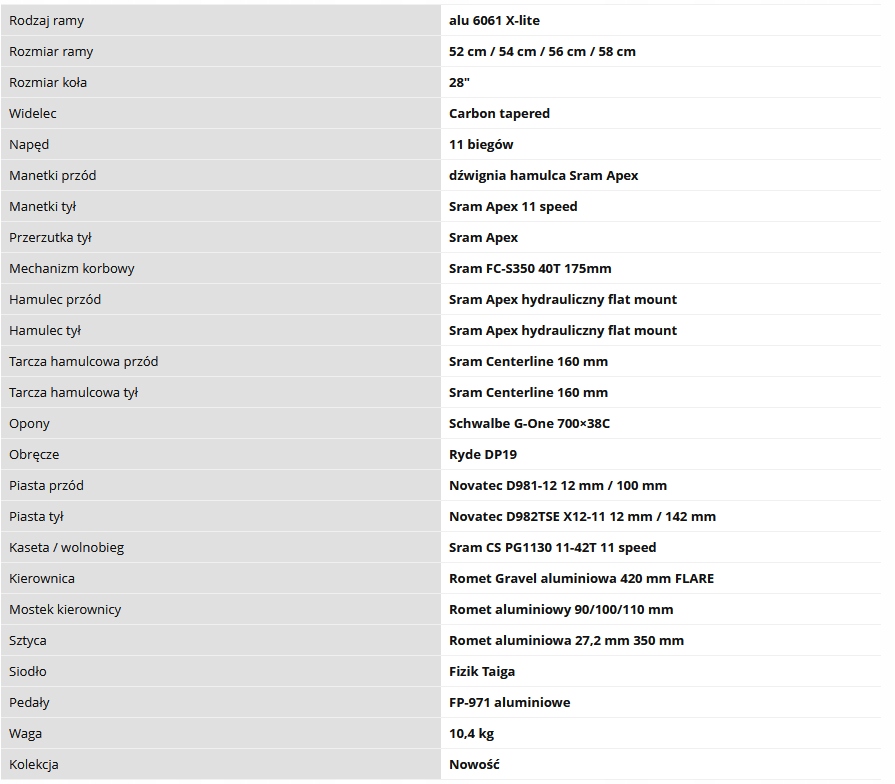Viewport: 895px width, 784px height.
Task: Select the 'Schwalbe G-One 700×38C' tire value
Action: point(529,423)
